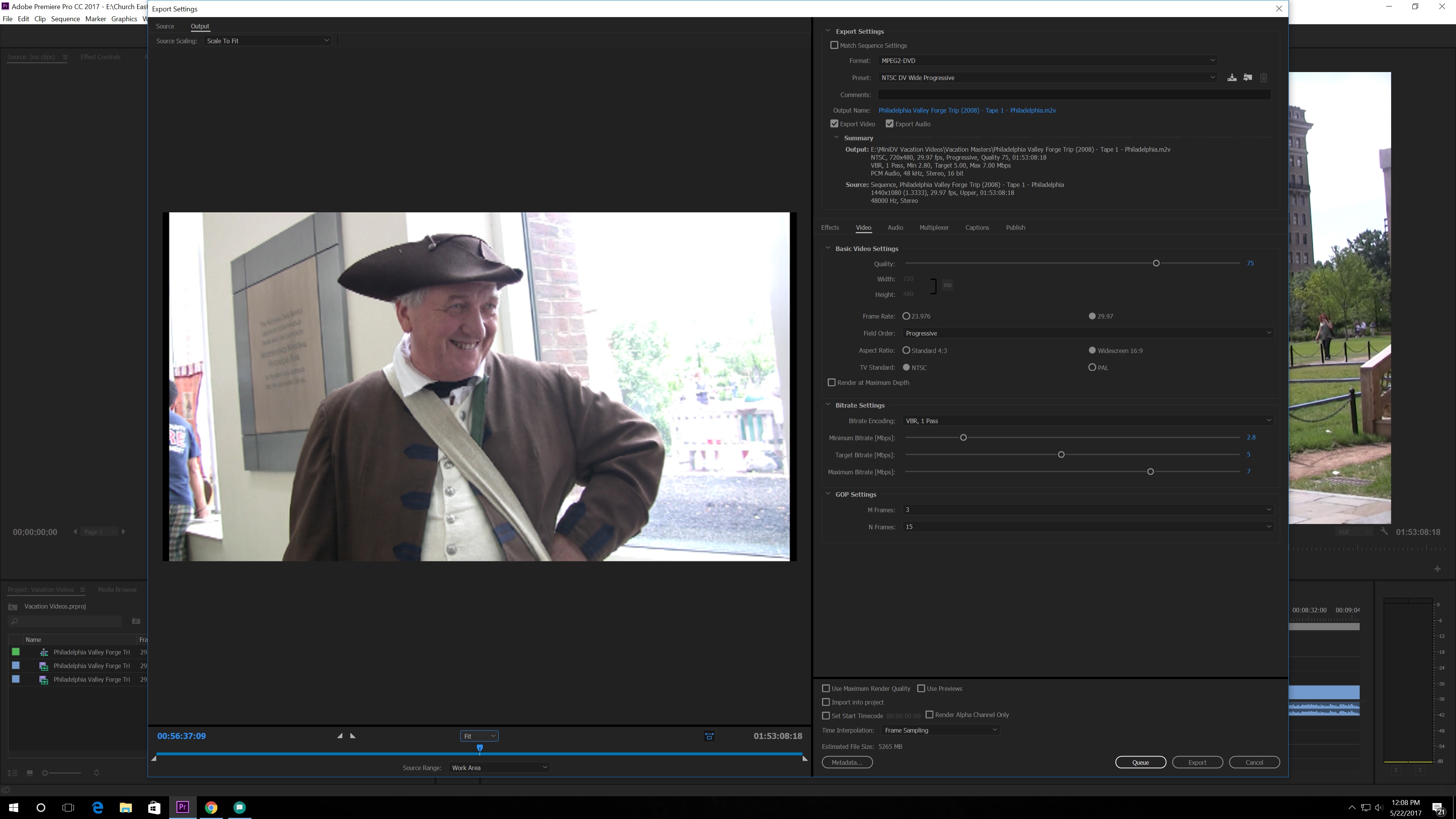The width and height of the screenshot is (1456, 819).
Task: Switch project panel to list view
Action: click(x=13, y=773)
